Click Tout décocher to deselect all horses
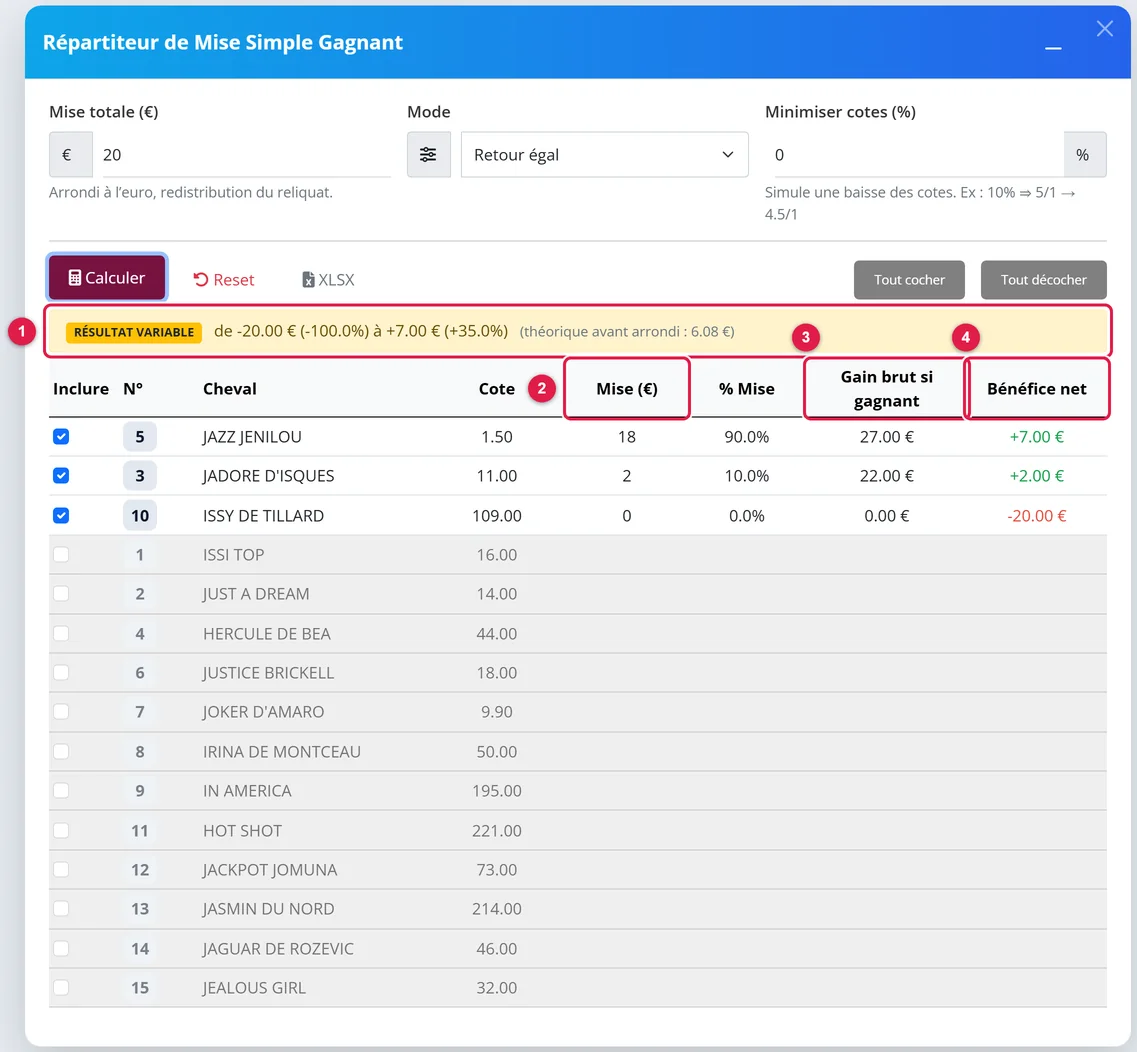The image size is (1137, 1052). click(x=1043, y=280)
